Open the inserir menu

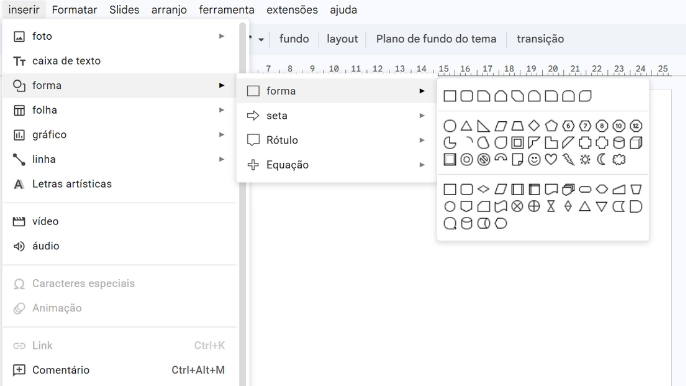(24, 10)
